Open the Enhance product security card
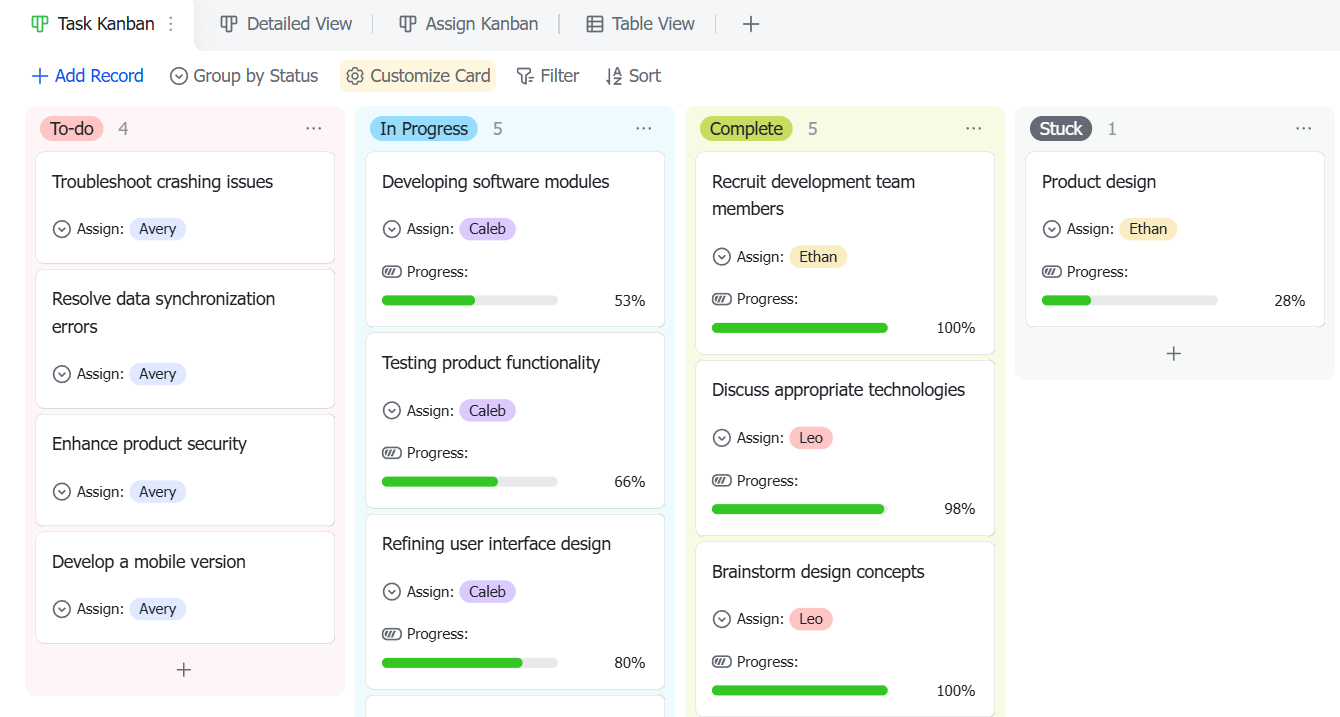The image size is (1340, 717). click(x=185, y=470)
